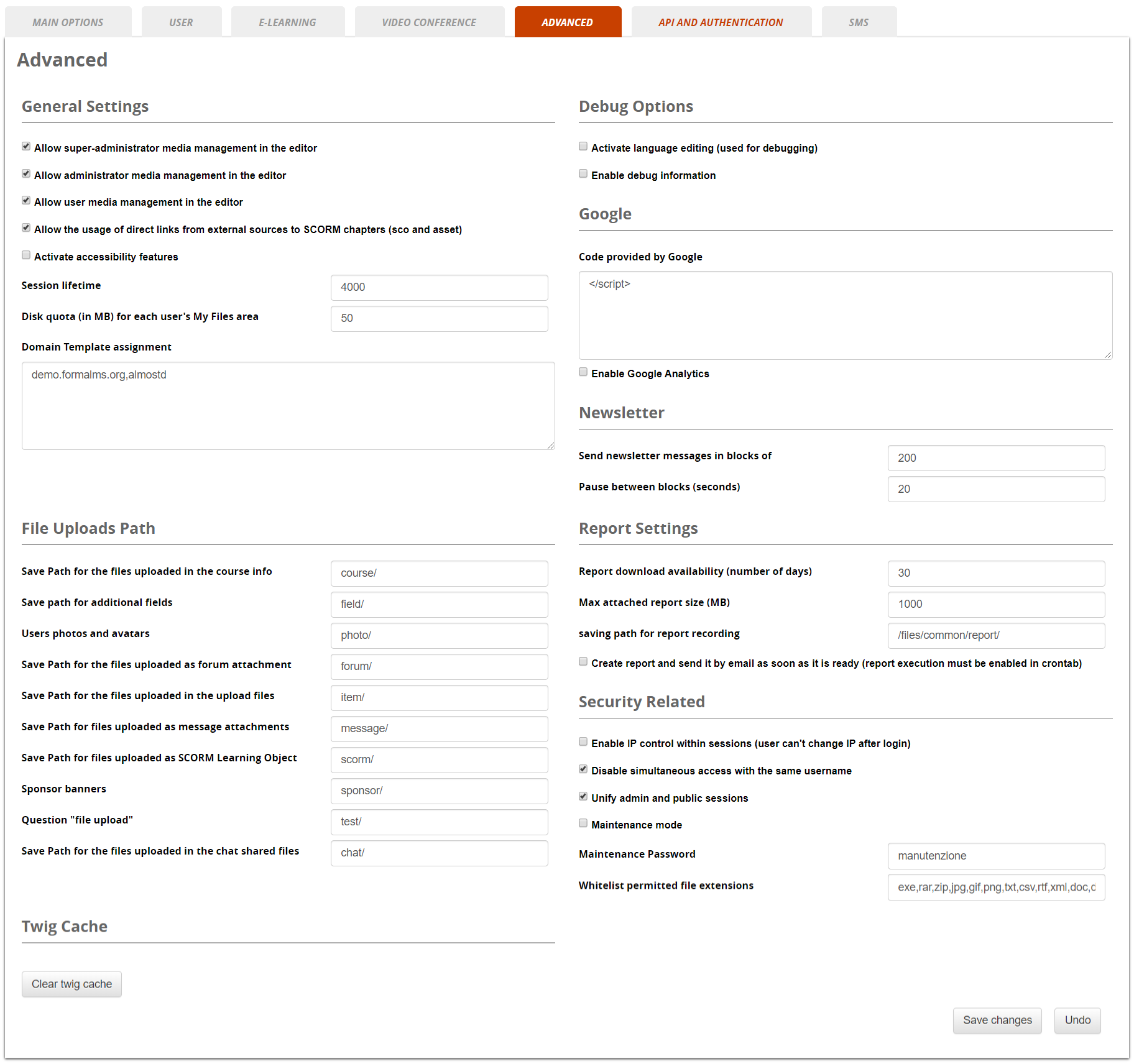This screenshot has width=1134, height=1064.
Task: Disable simultaneous access with same username
Action: (583, 769)
